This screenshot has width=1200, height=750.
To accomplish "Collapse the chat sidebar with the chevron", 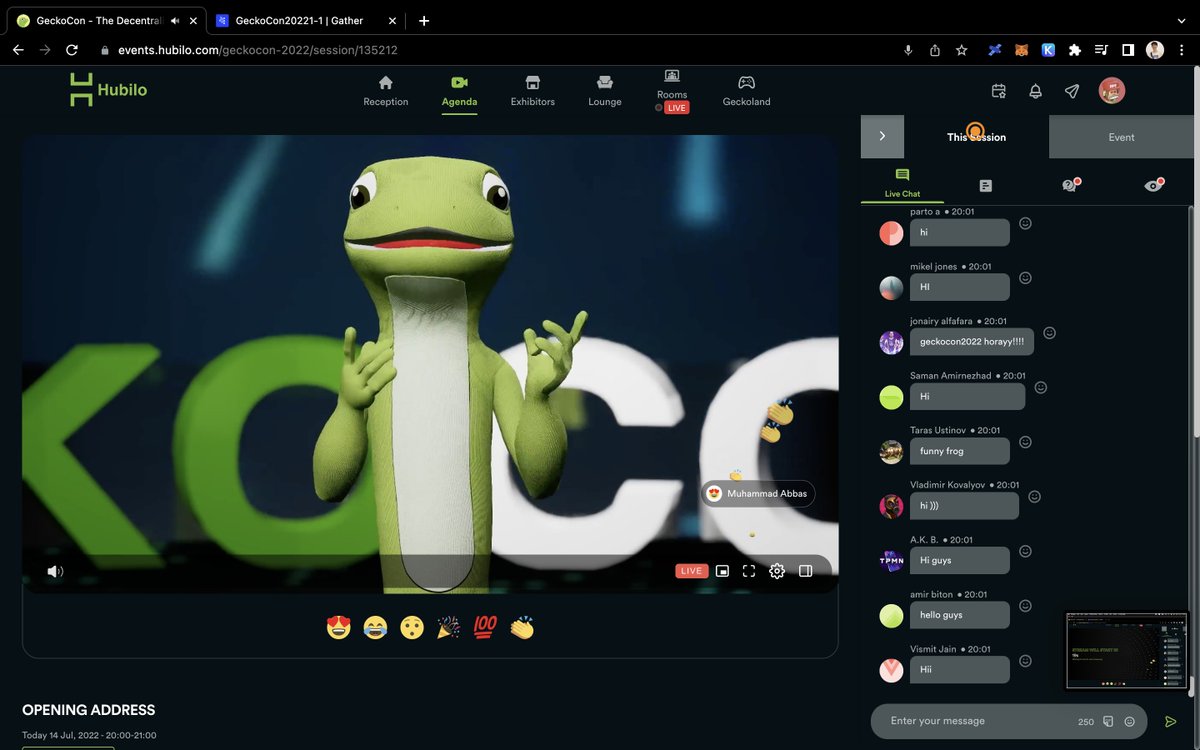I will [x=883, y=136].
